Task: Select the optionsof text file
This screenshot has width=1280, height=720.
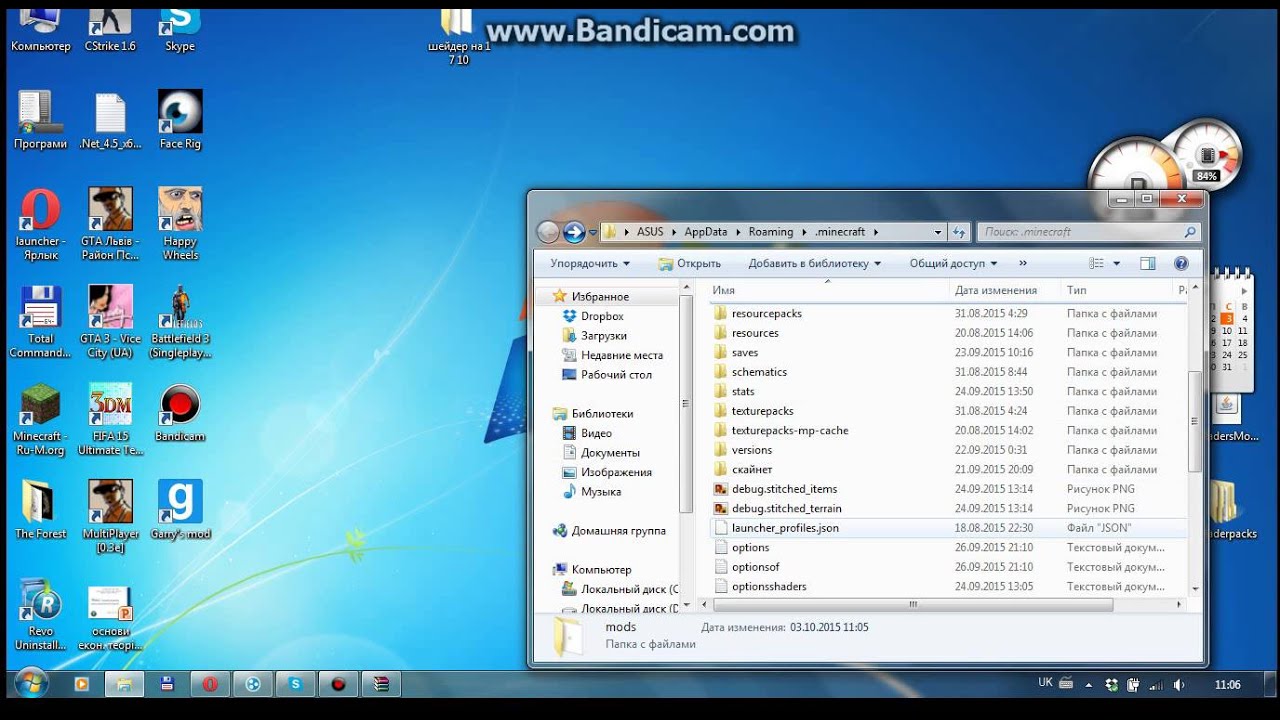Action: coord(946,567)
